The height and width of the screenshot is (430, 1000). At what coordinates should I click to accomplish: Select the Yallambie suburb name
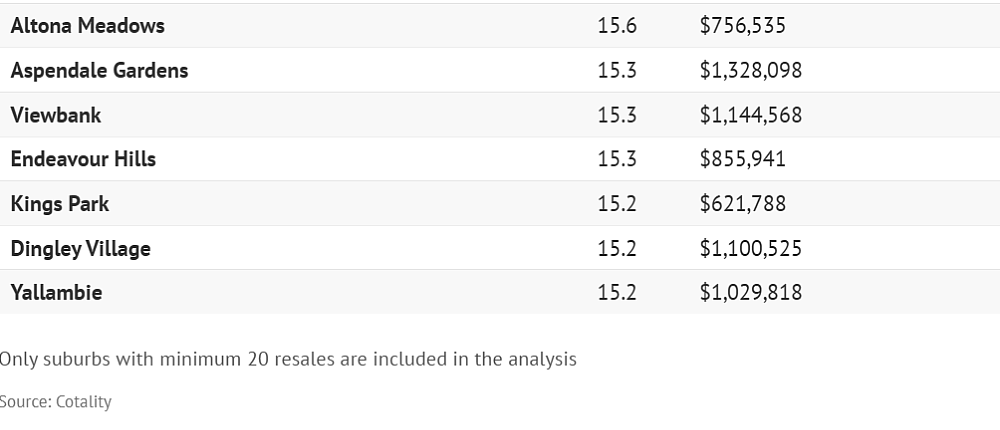[x=57, y=292]
